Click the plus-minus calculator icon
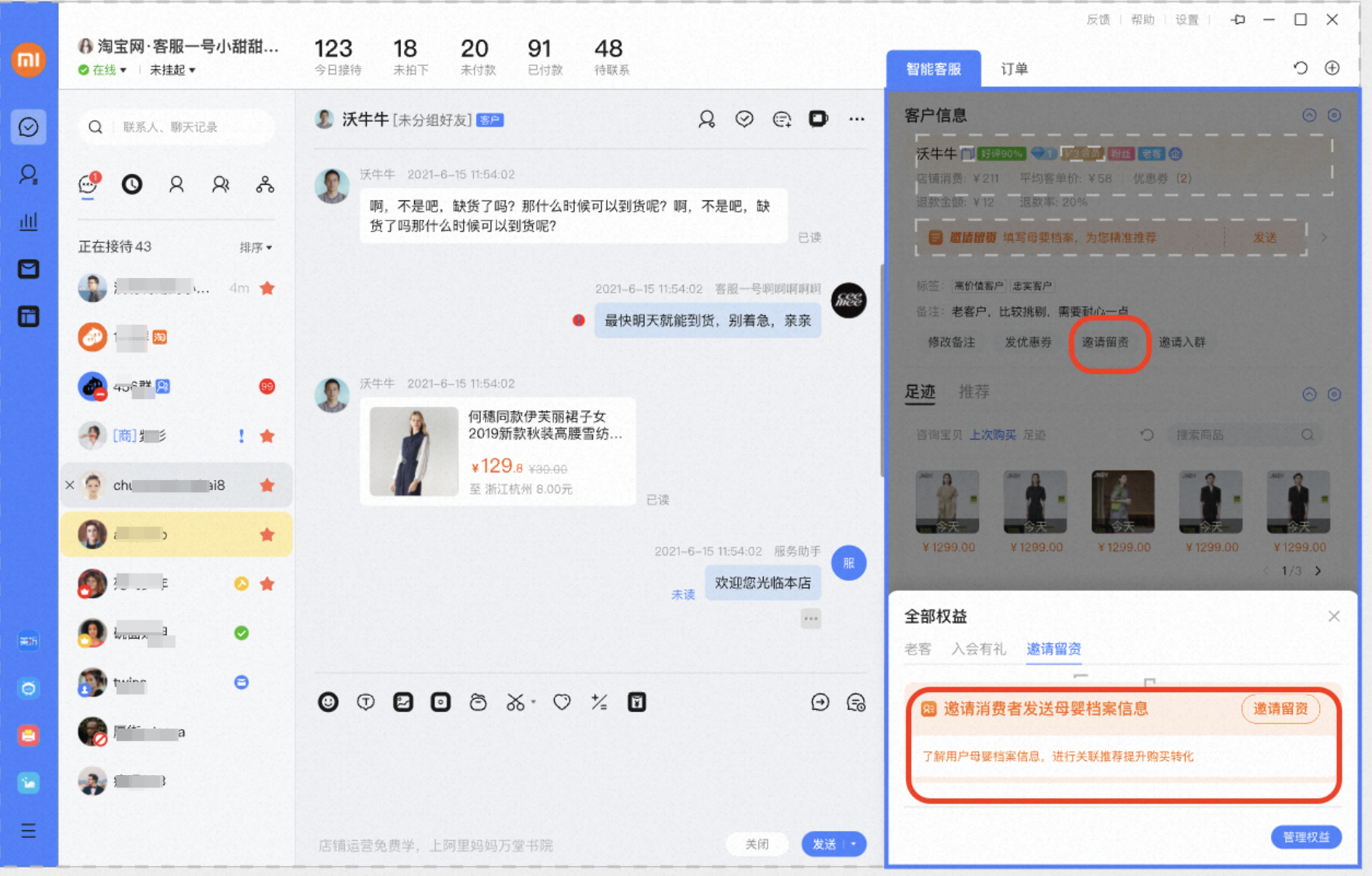Viewport: 1372px width, 876px height. coord(599,702)
